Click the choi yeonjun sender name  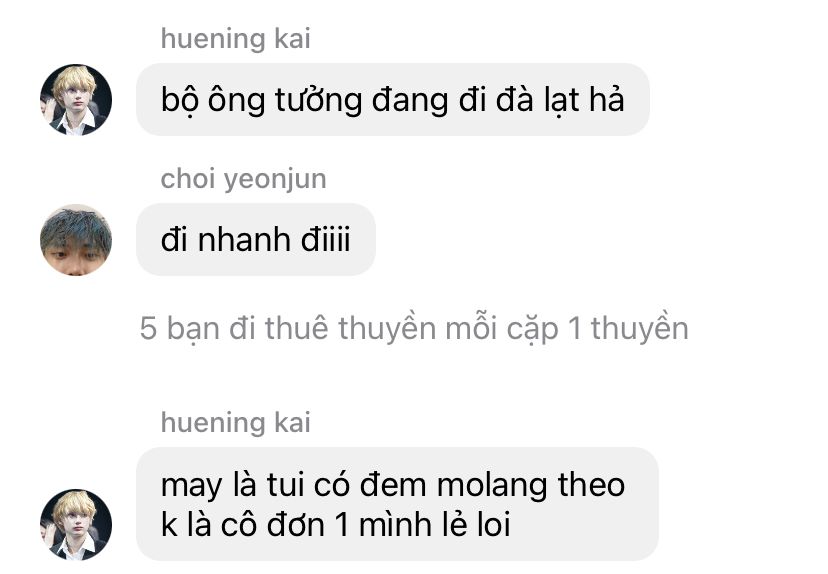243,178
